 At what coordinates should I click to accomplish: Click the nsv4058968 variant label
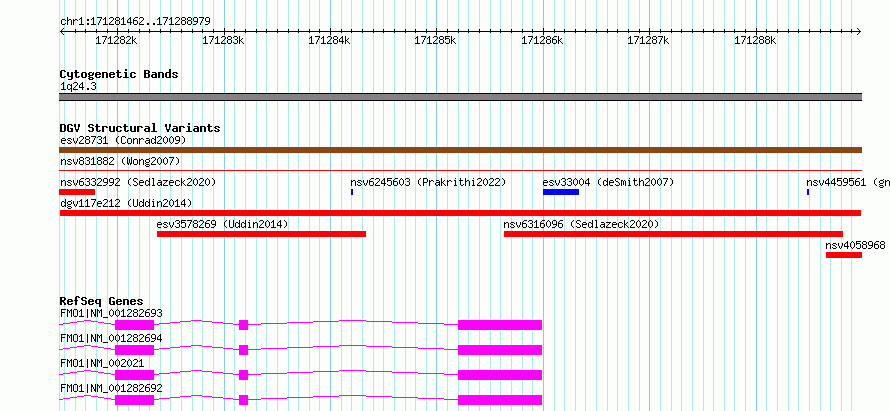(x=855, y=245)
